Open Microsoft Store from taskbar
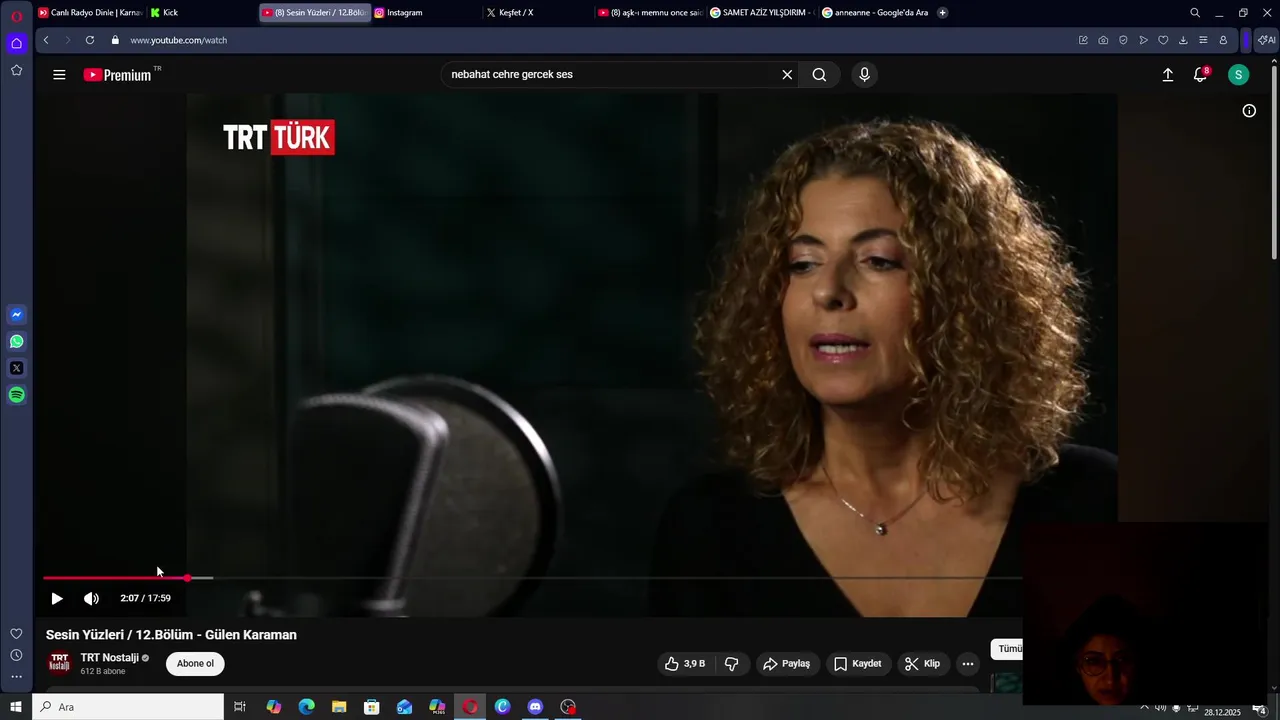 pos(371,707)
